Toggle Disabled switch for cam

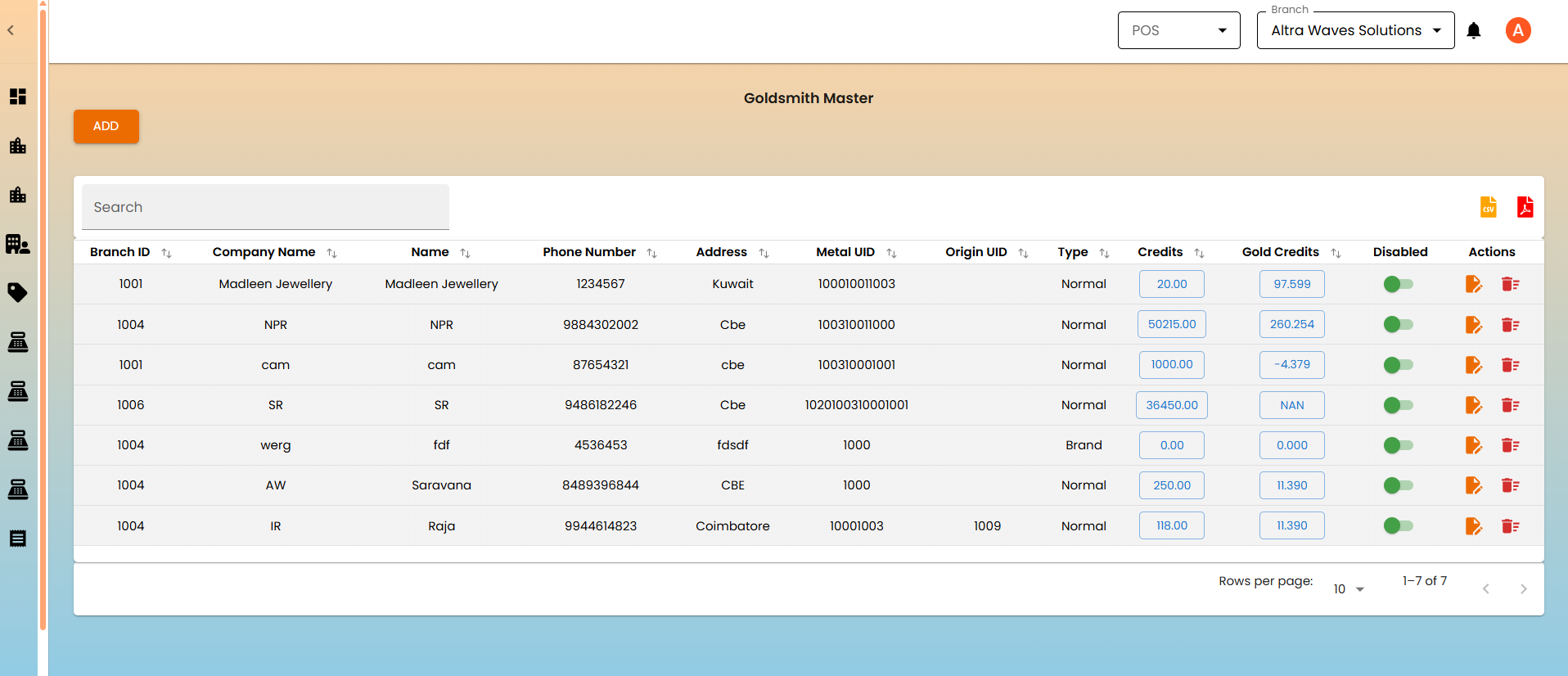tap(1398, 365)
